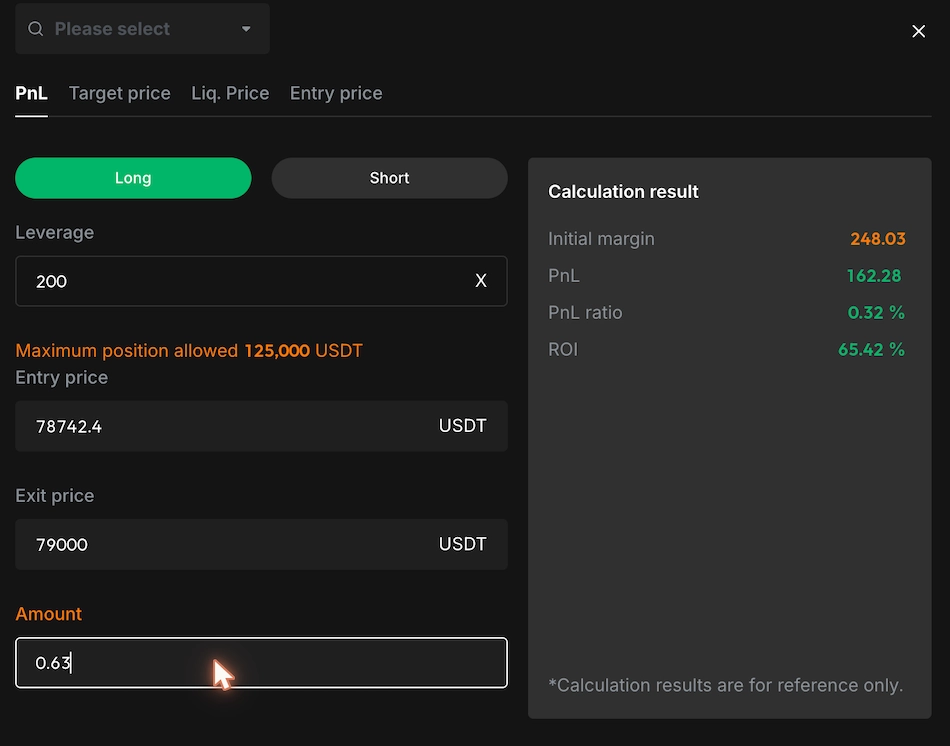
Task: Click the search magnifier icon
Action: [x=36, y=28]
